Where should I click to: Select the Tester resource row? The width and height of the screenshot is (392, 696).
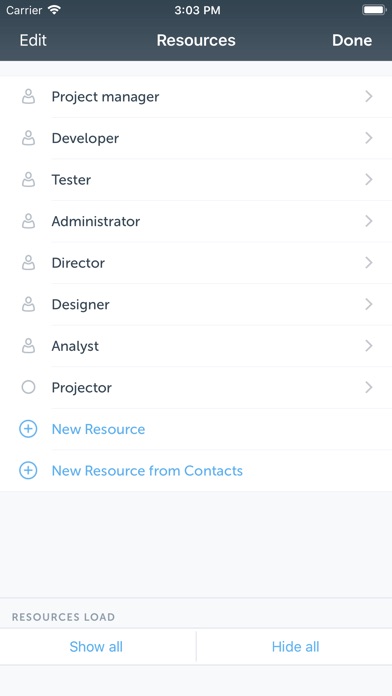pyautogui.click(x=196, y=180)
